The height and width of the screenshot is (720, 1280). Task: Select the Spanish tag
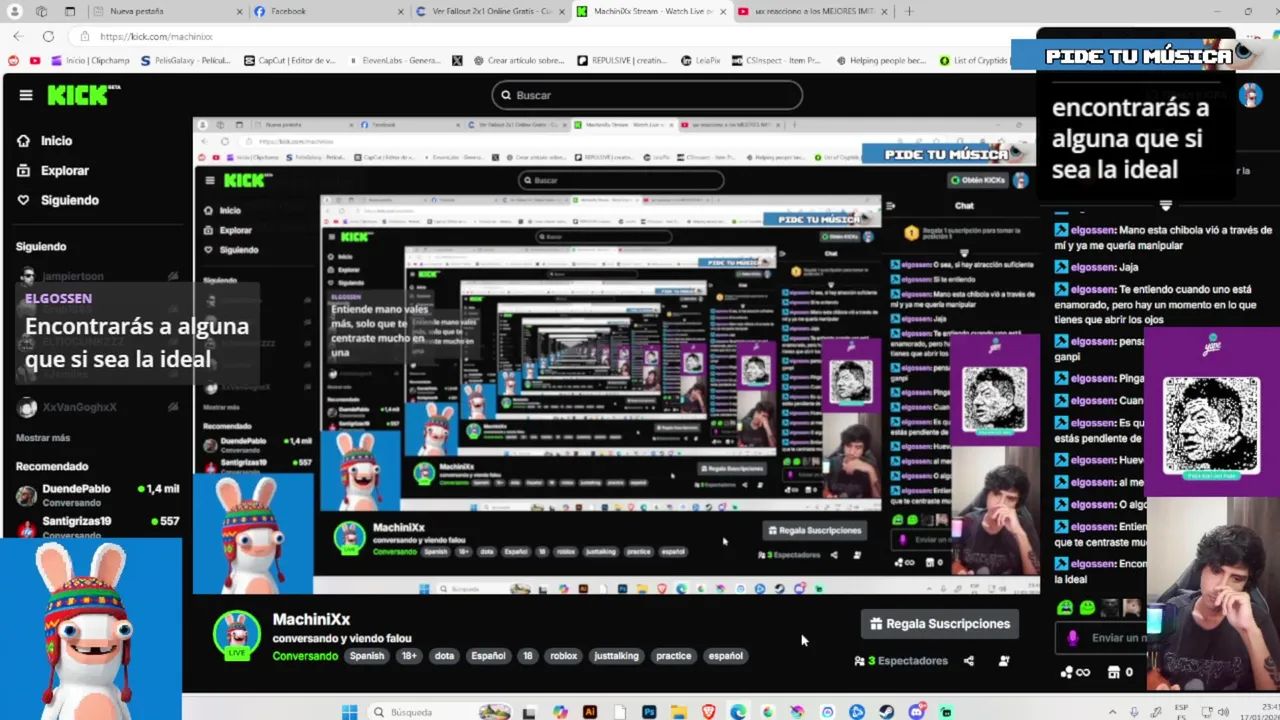coord(367,656)
